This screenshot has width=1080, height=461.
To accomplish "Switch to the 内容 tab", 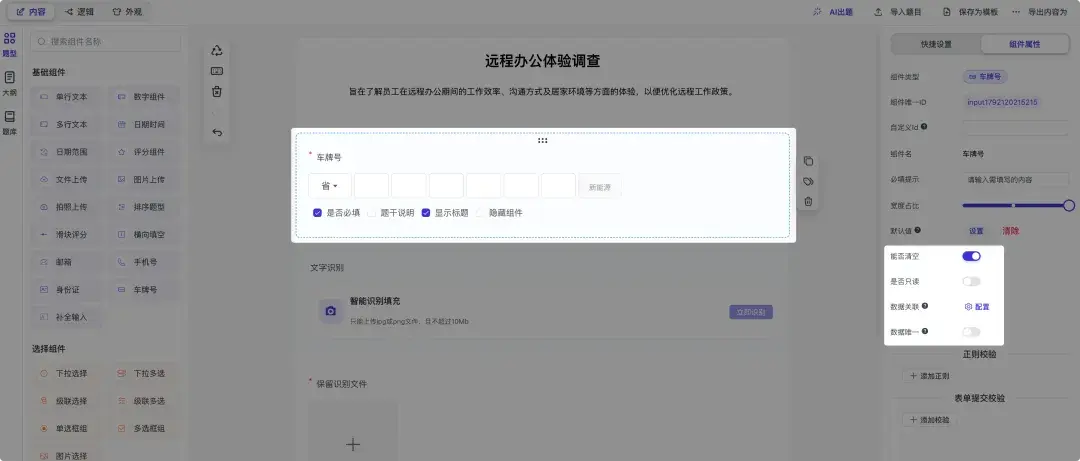I will (31, 12).
